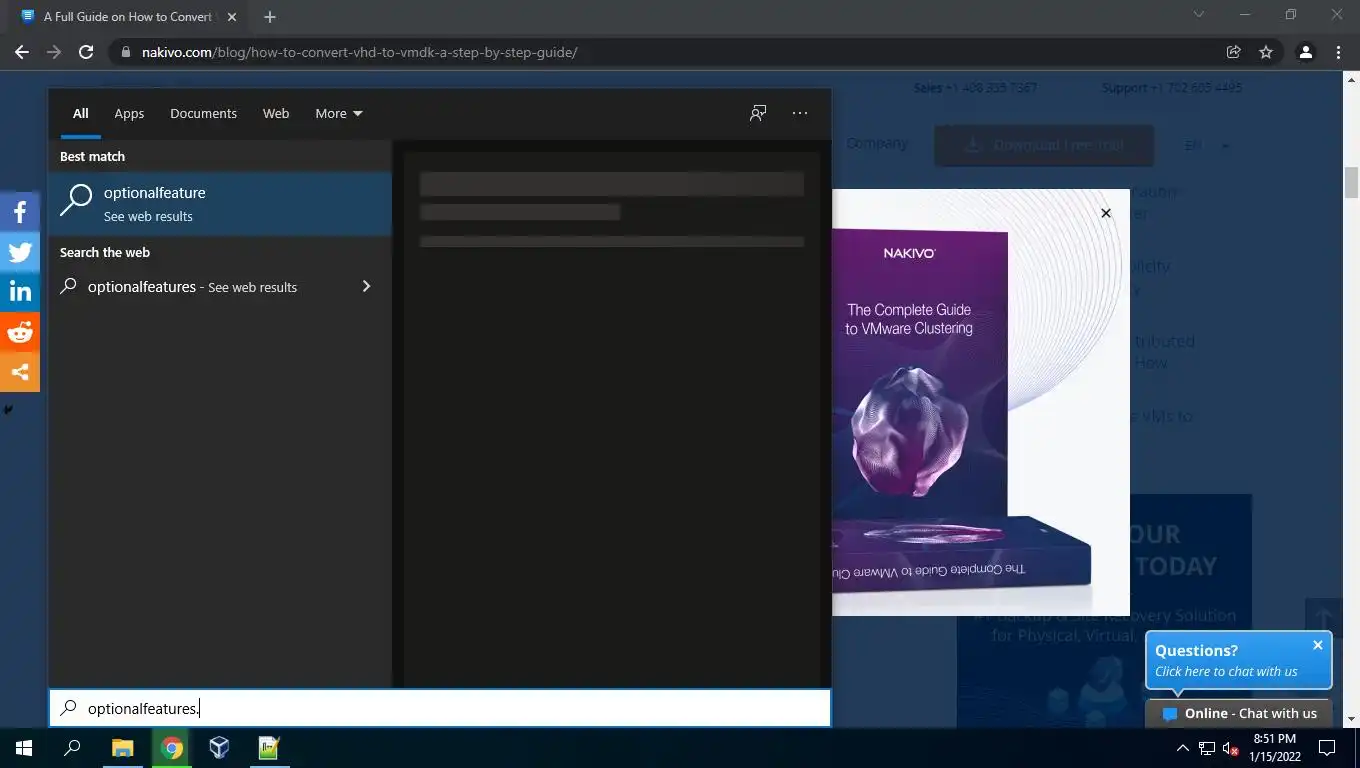
Task: Open the Company menu item
Action: click(876, 143)
